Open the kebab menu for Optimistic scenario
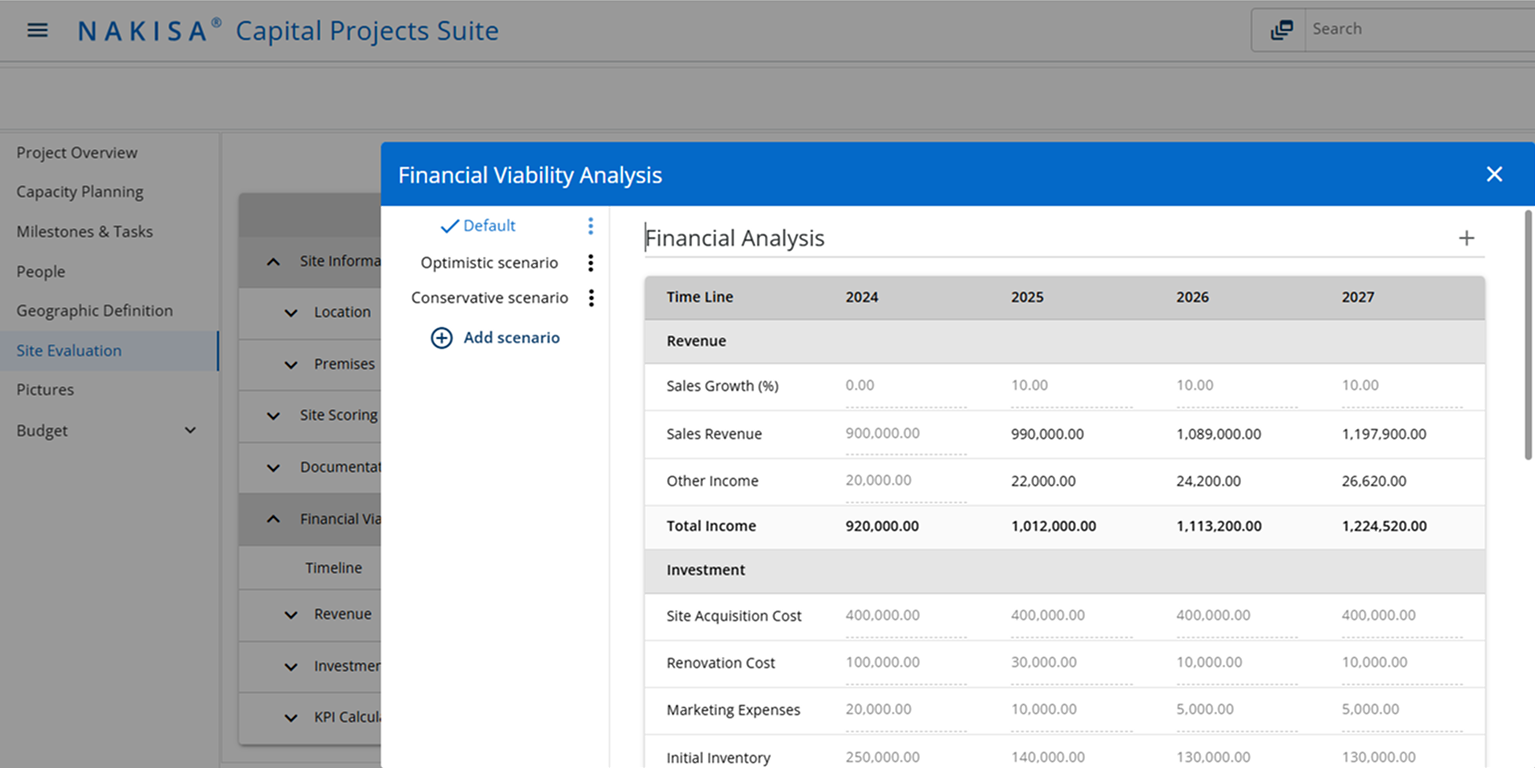Image resolution: width=1535 pixels, height=768 pixels. (x=590, y=262)
